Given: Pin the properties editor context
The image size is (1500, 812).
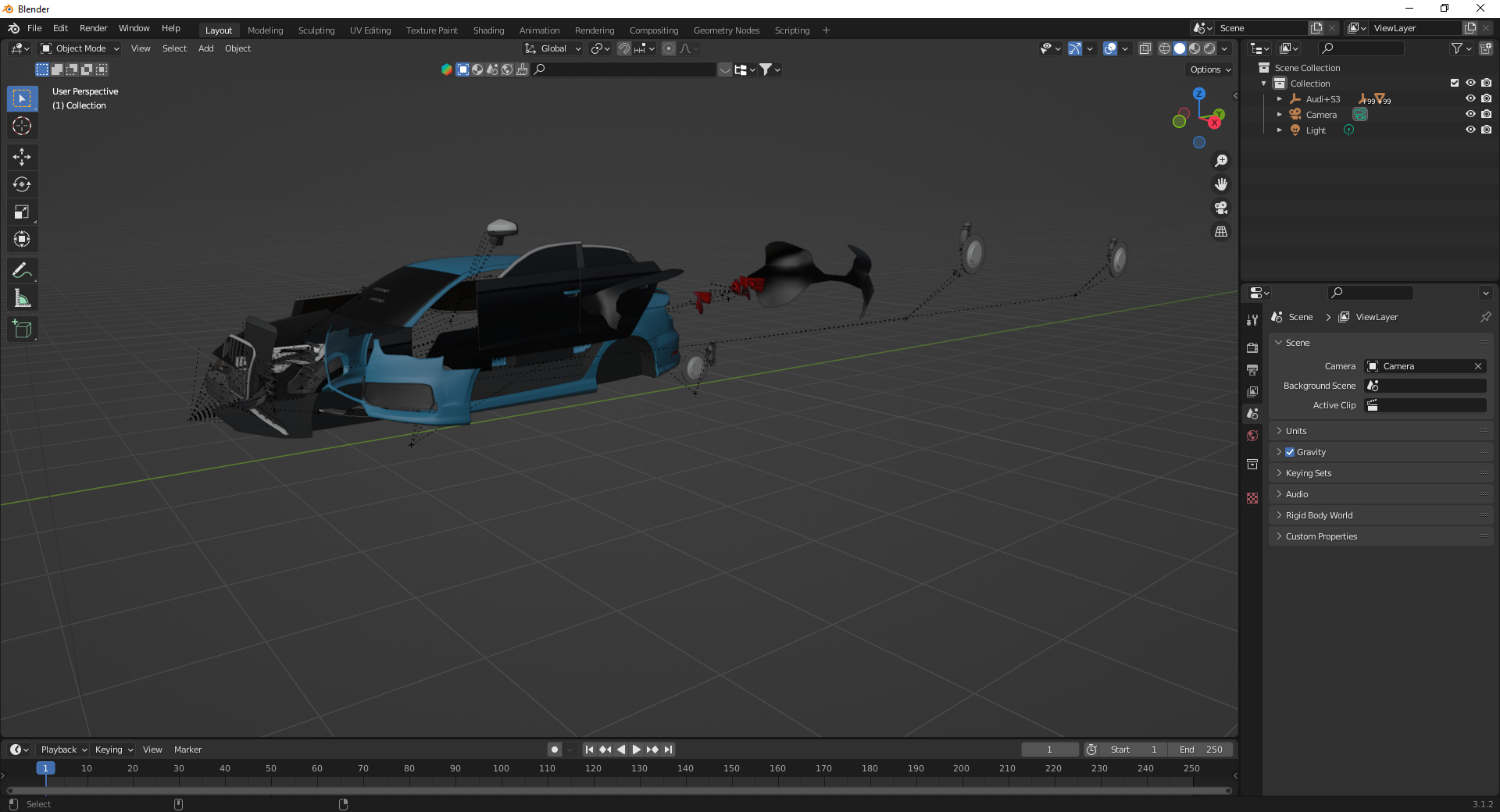Looking at the screenshot, I should (1485, 317).
